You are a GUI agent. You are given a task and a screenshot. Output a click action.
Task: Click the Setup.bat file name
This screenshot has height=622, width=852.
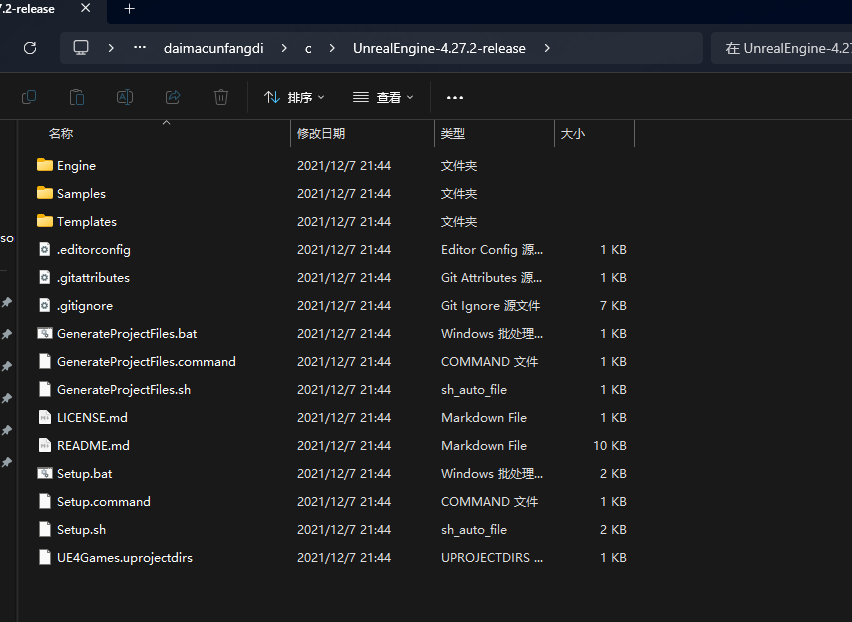[84, 474]
